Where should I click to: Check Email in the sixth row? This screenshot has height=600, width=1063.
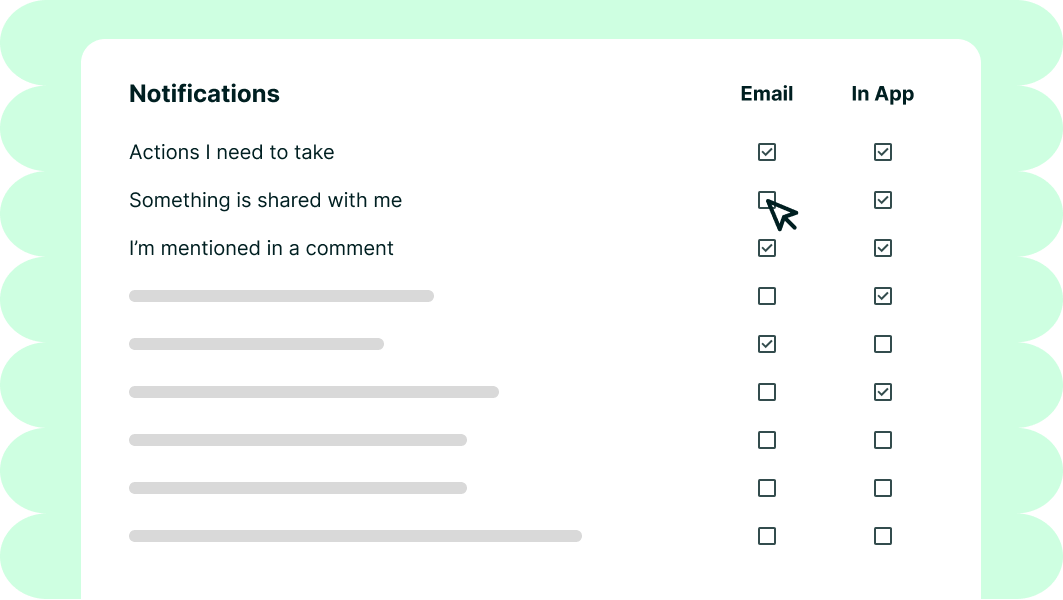pos(767,392)
